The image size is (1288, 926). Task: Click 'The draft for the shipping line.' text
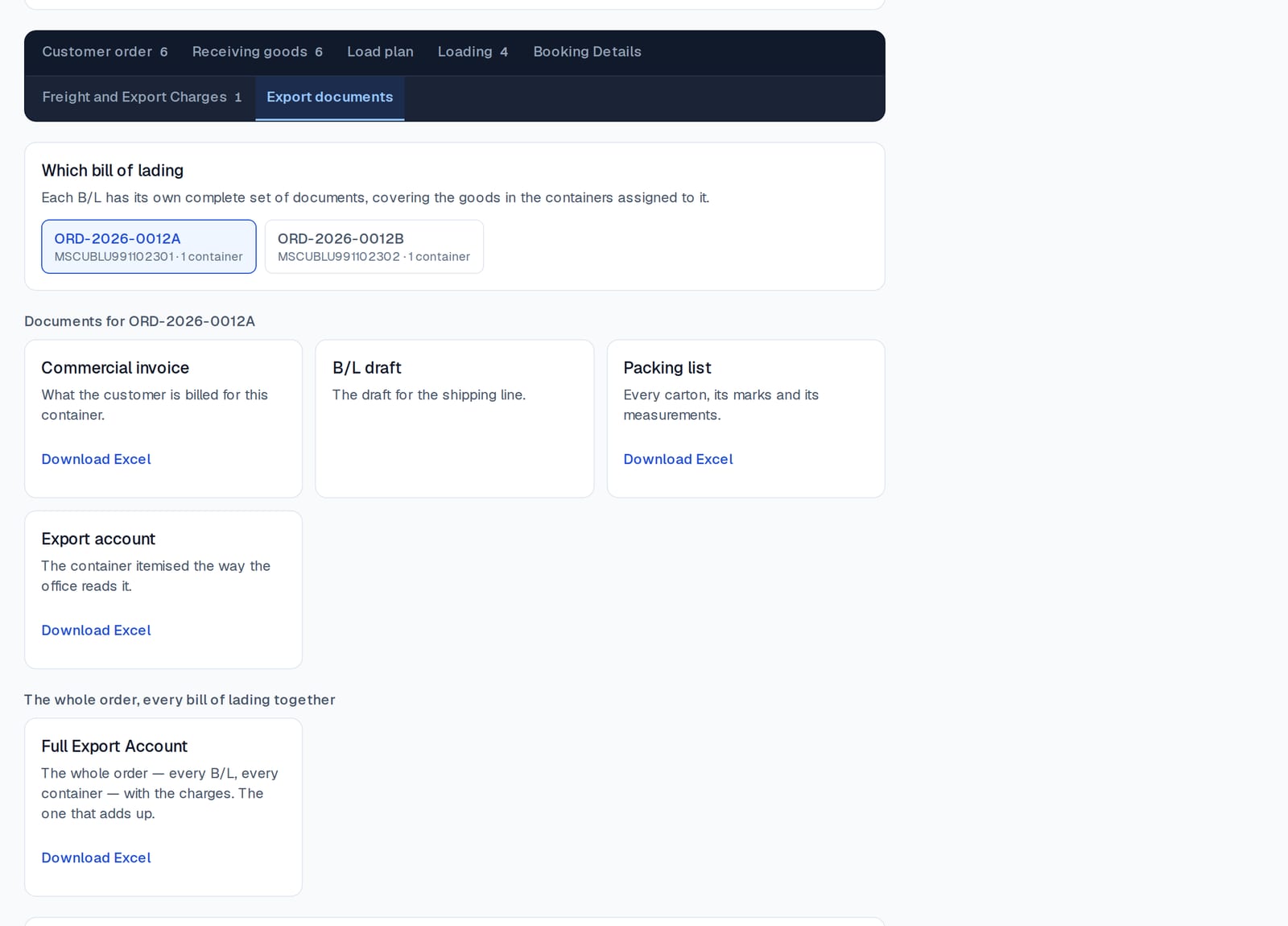point(429,395)
